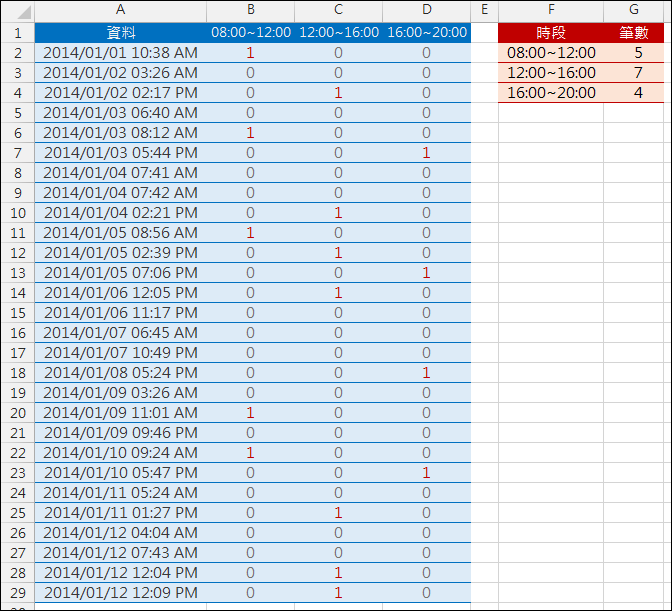
Task: Select cell 2014/01/02 02:17 PM
Action: pyautogui.click(x=120, y=93)
